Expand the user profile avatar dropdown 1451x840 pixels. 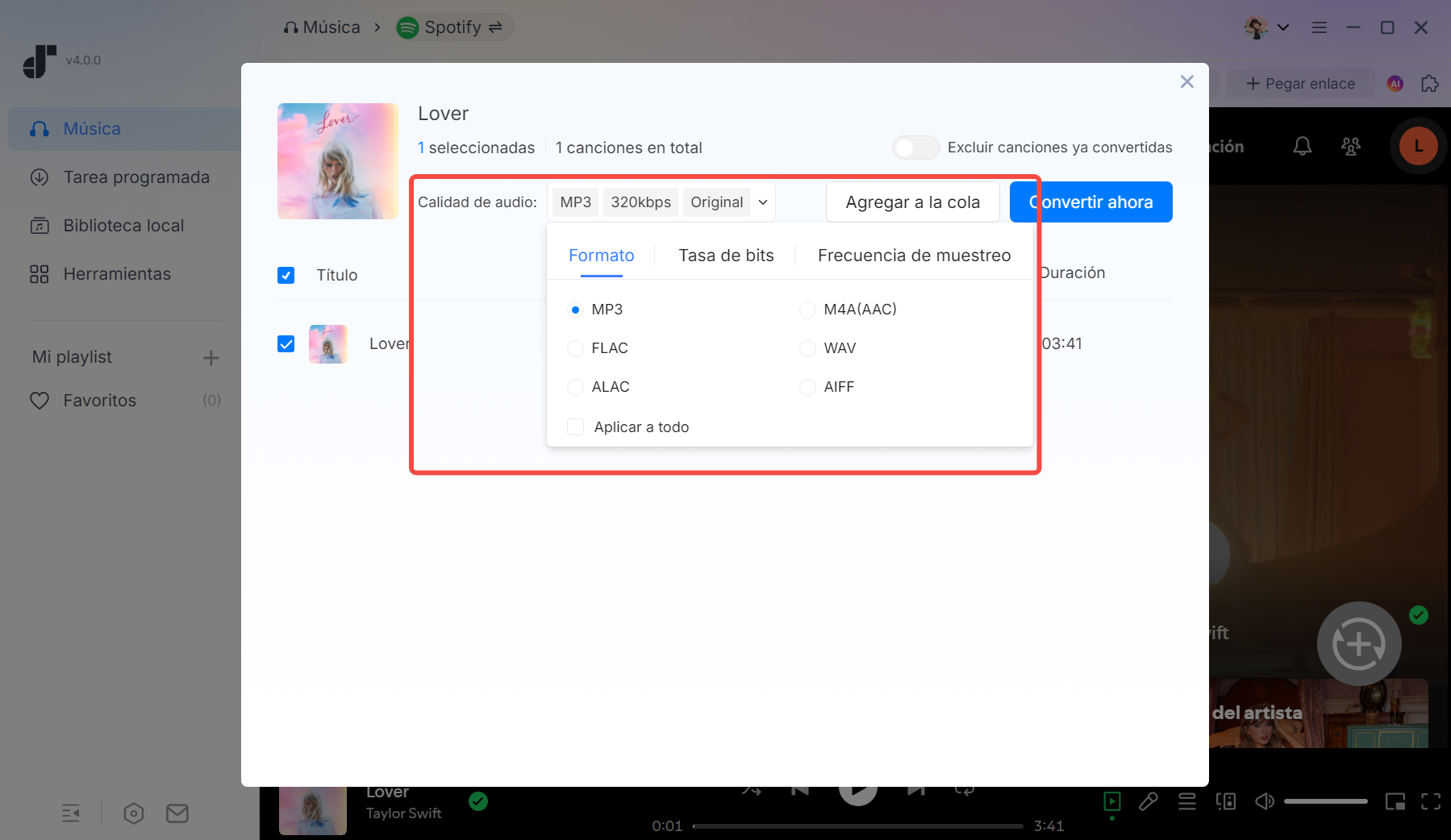click(x=1267, y=27)
